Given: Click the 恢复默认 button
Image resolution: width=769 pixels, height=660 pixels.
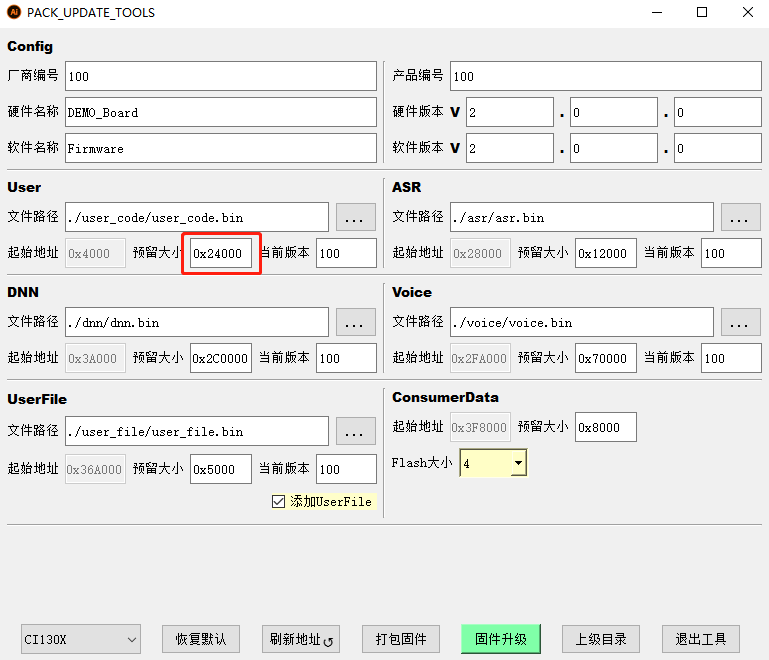Looking at the screenshot, I should [201, 639].
